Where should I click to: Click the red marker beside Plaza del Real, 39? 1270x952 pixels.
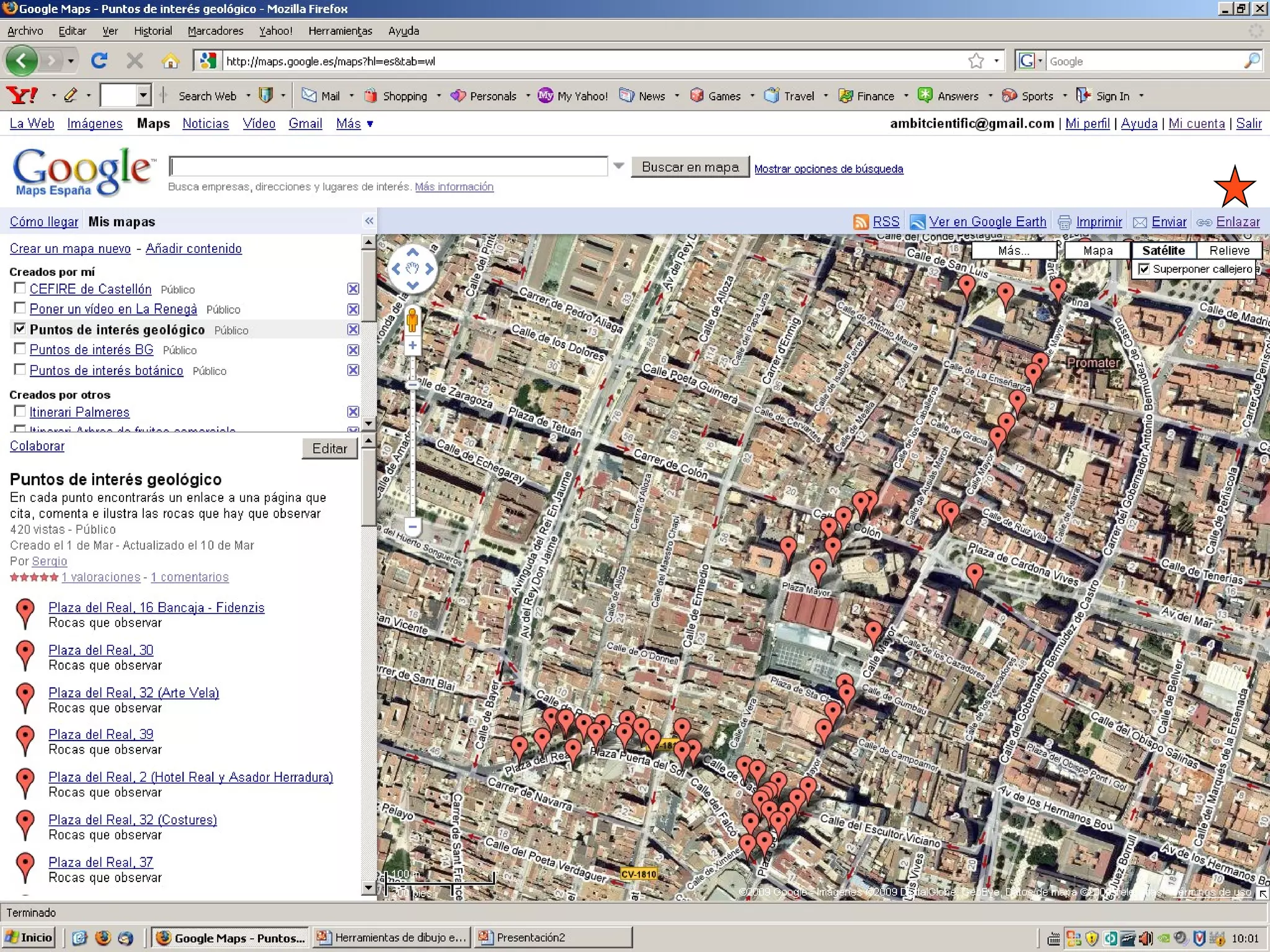tap(25, 740)
